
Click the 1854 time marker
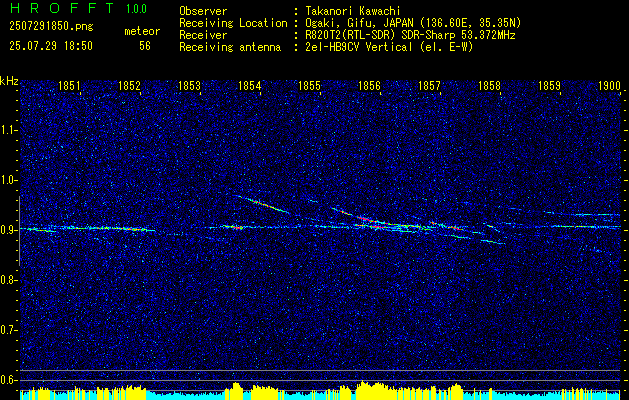250,86
